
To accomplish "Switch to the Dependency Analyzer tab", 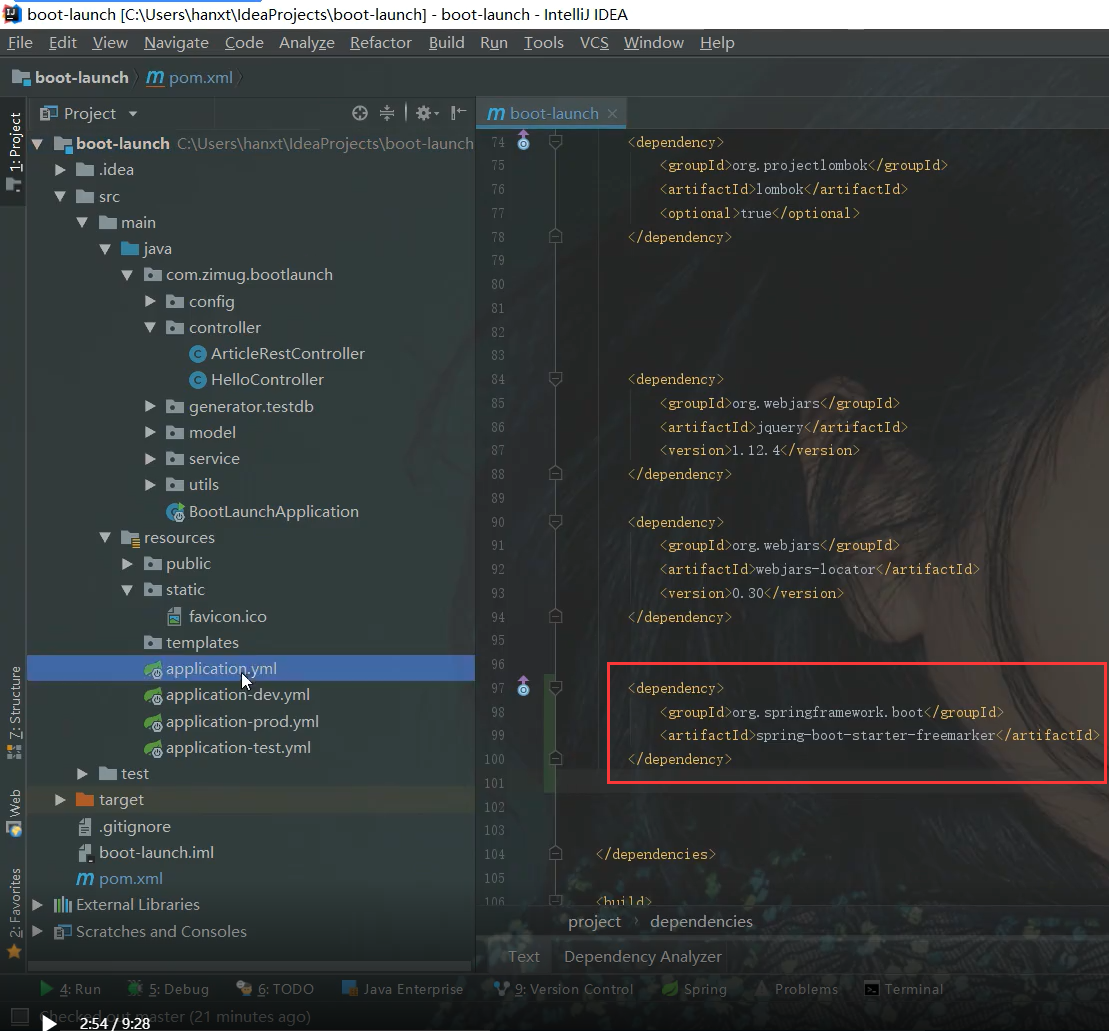I will click(643, 957).
